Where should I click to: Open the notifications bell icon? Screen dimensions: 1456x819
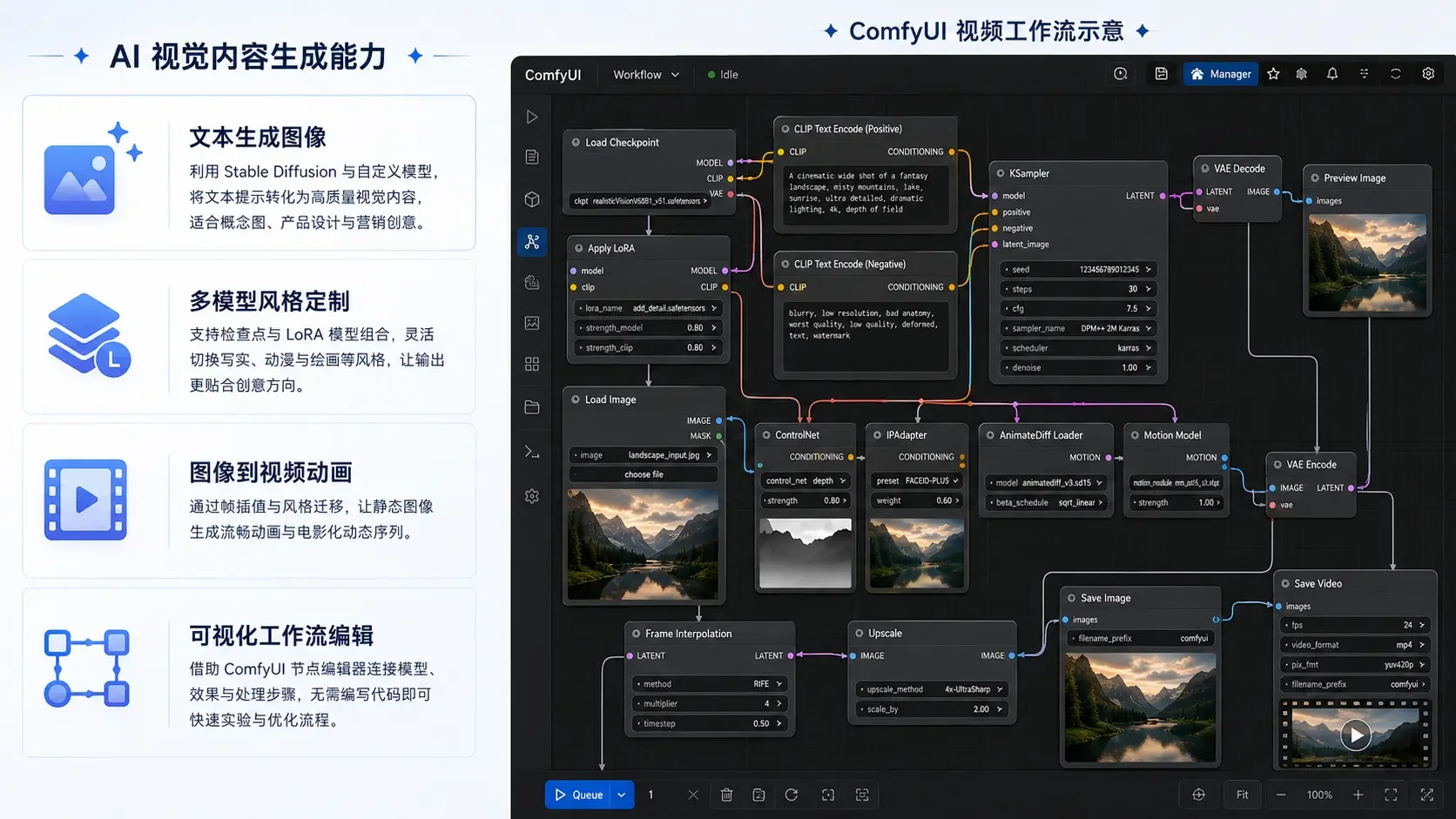[1332, 74]
